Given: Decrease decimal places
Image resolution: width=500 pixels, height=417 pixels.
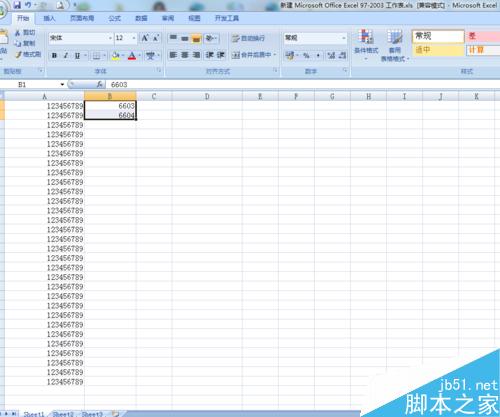Looking at the screenshot, I should 342,55.
